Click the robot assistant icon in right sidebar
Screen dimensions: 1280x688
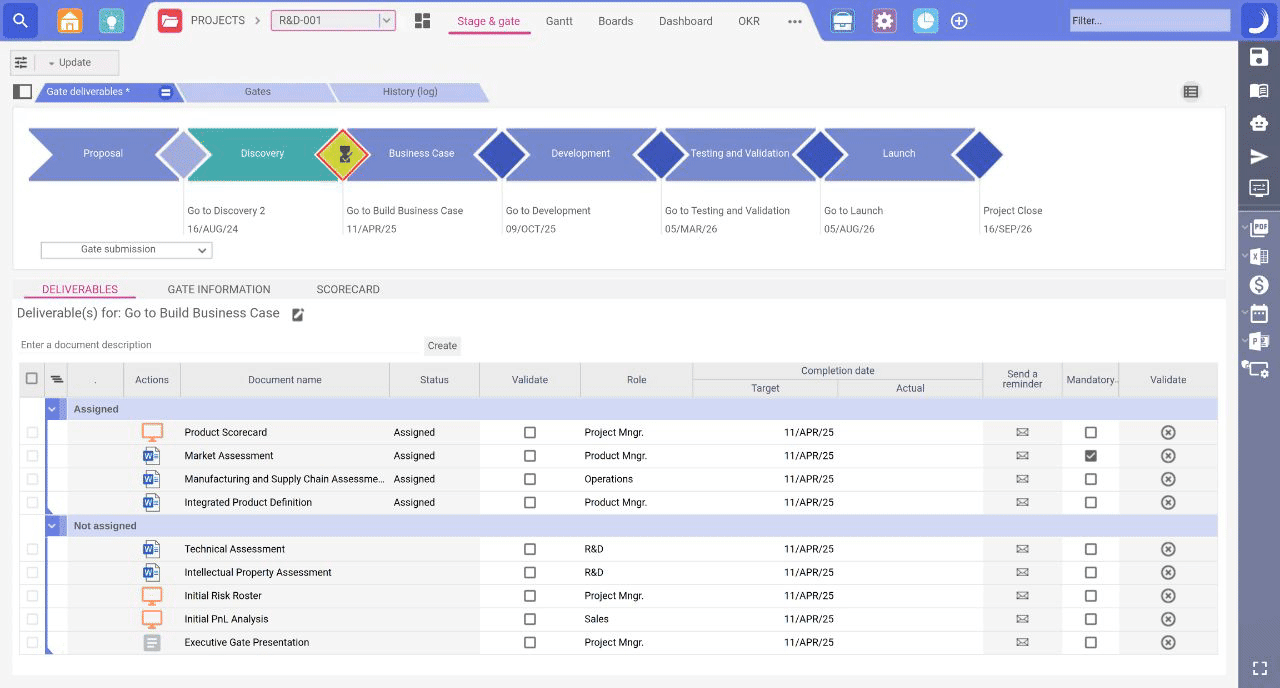point(1258,122)
